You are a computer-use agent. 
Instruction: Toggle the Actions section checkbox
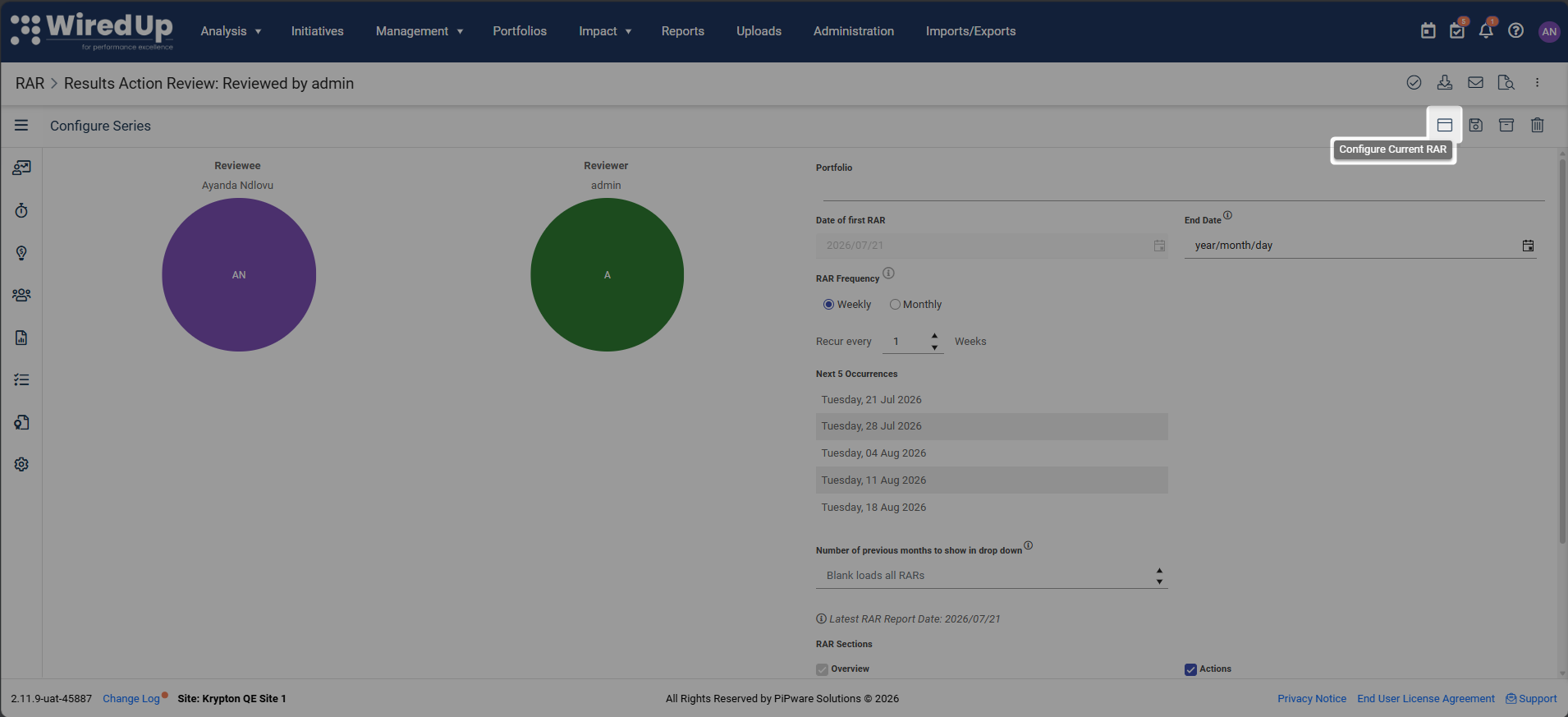(x=1190, y=669)
